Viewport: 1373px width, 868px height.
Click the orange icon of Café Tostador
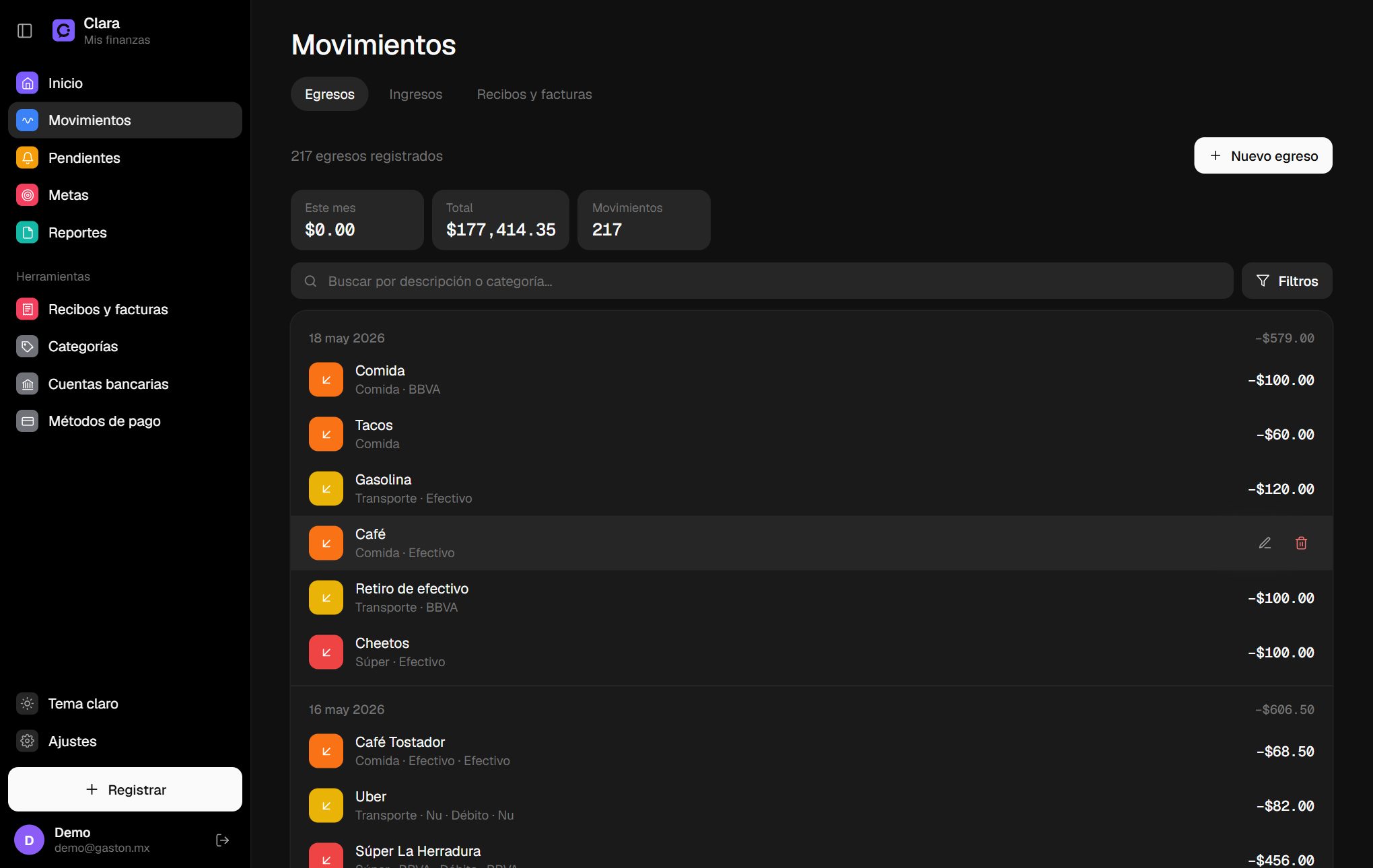pos(326,752)
